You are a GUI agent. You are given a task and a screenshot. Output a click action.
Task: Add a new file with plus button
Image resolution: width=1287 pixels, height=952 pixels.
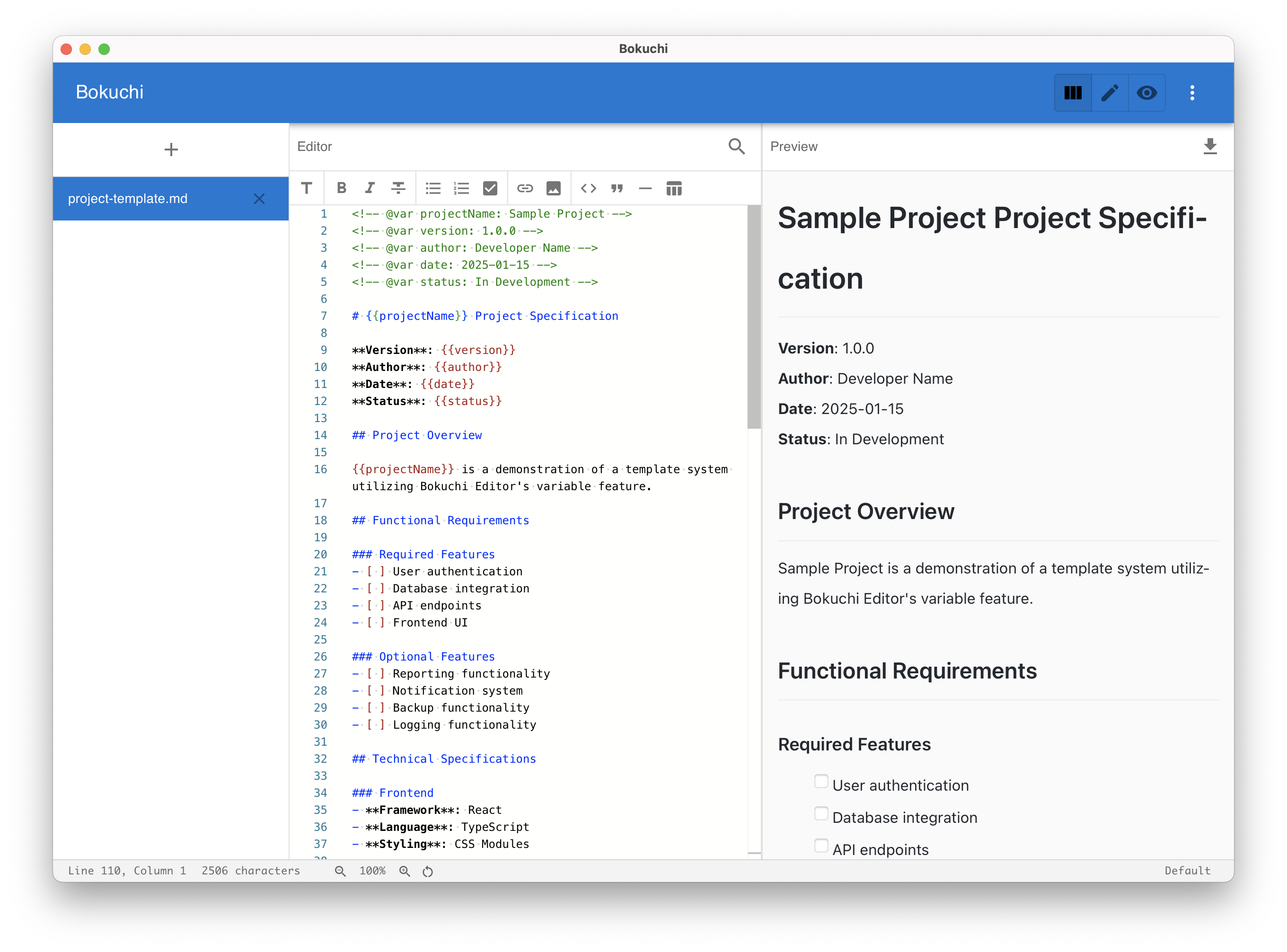pyautogui.click(x=171, y=150)
